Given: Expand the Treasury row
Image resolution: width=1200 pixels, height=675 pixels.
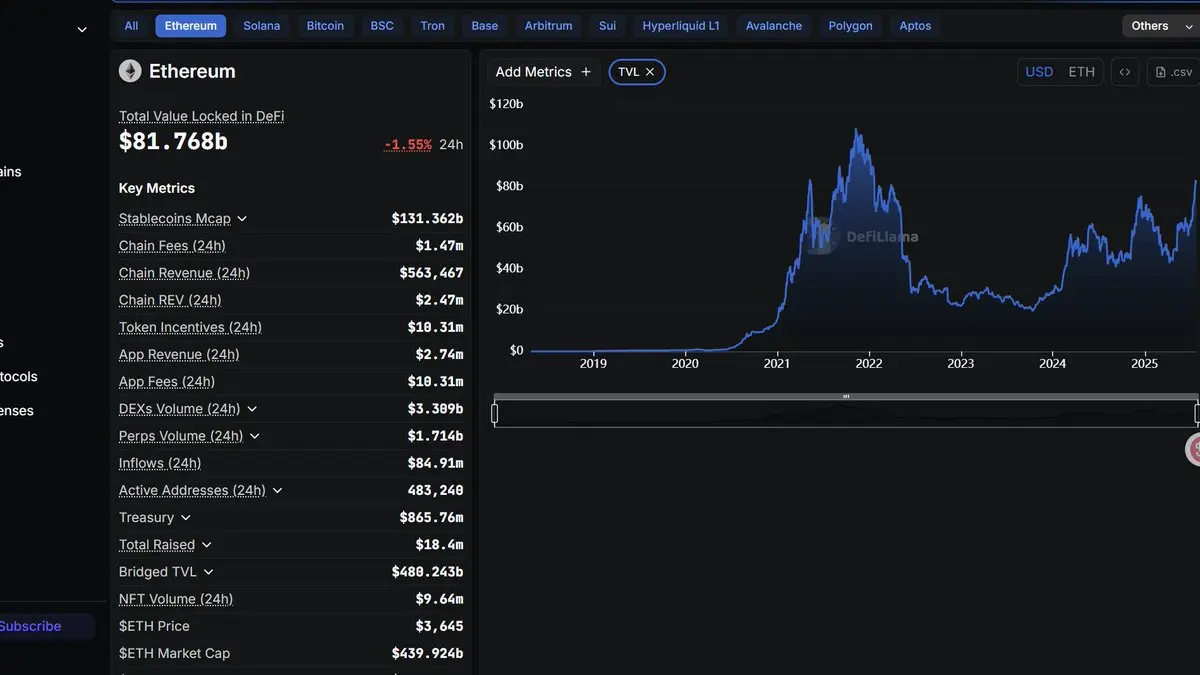Looking at the screenshot, I should point(185,518).
